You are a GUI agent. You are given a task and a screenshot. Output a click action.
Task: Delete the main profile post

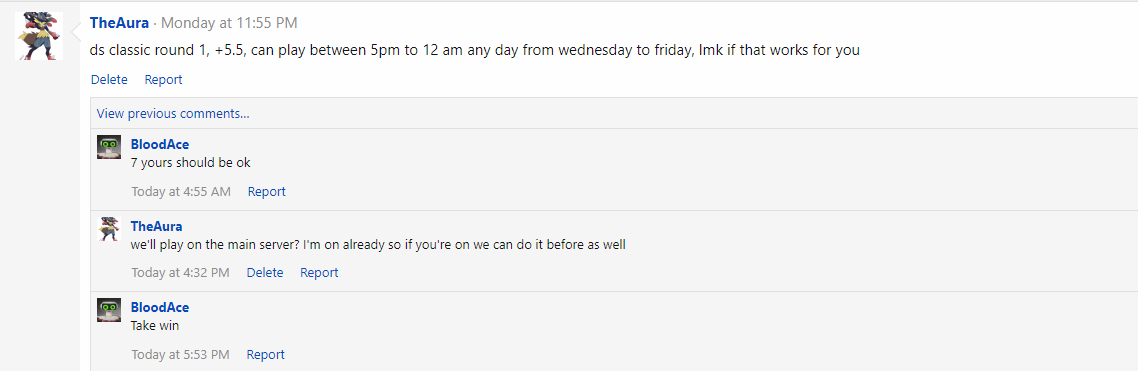tap(109, 80)
